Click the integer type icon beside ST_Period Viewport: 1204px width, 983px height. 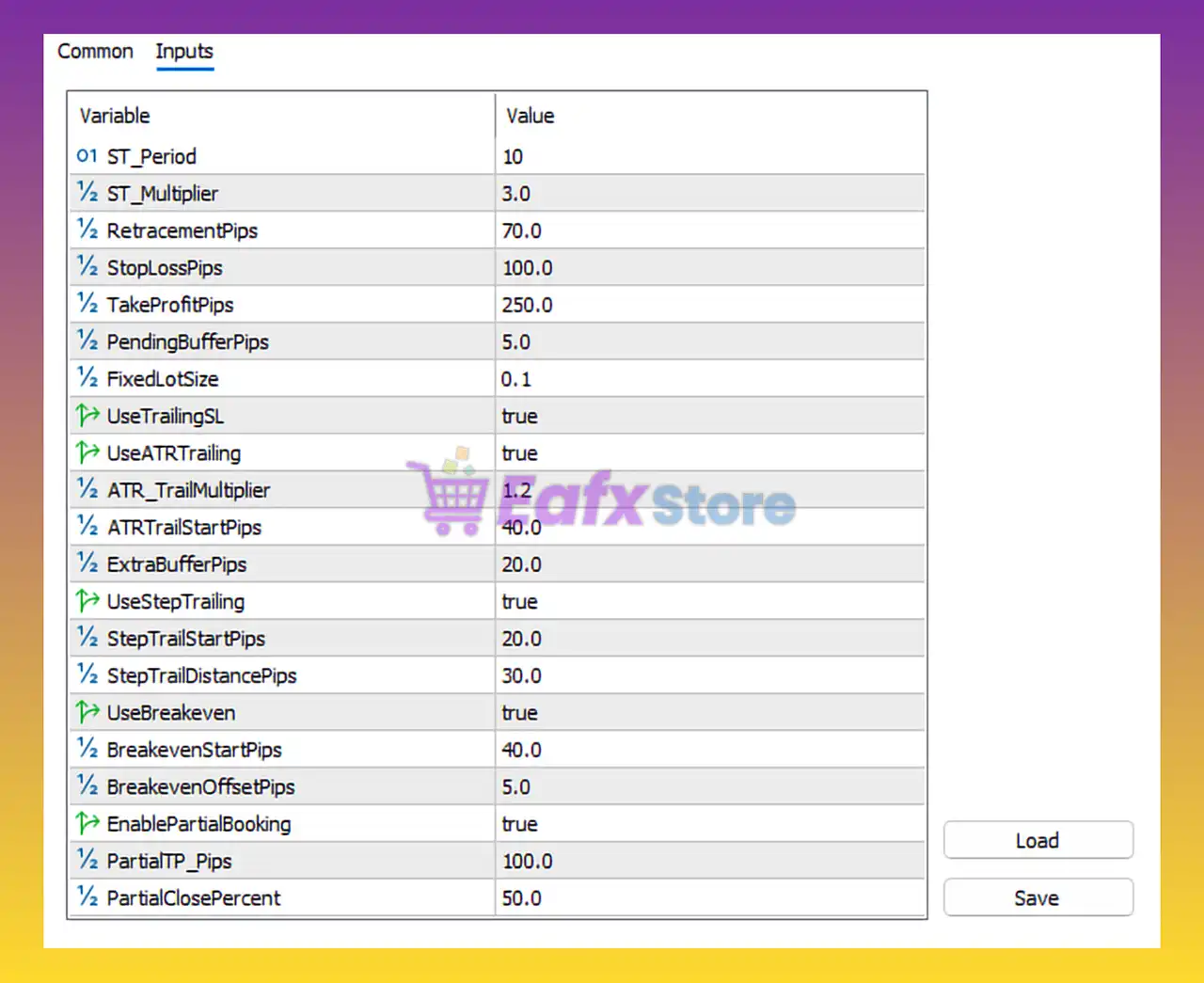(x=87, y=156)
